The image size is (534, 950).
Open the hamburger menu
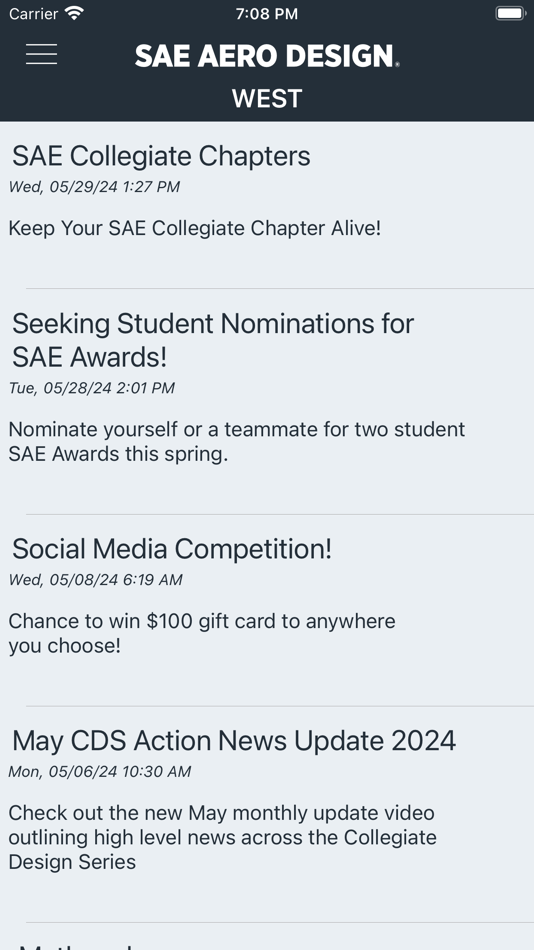(41, 55)
